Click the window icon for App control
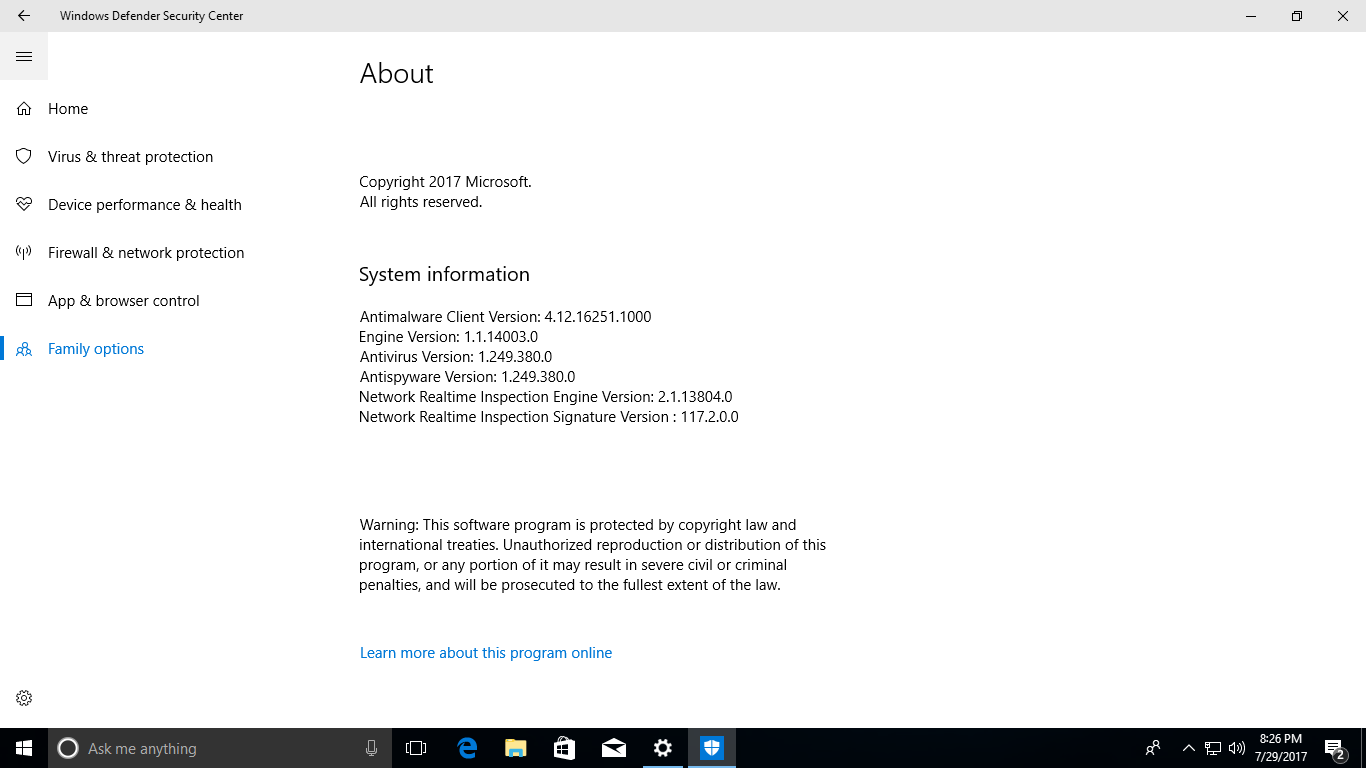The image size is (1366, 768). (24, 301)
